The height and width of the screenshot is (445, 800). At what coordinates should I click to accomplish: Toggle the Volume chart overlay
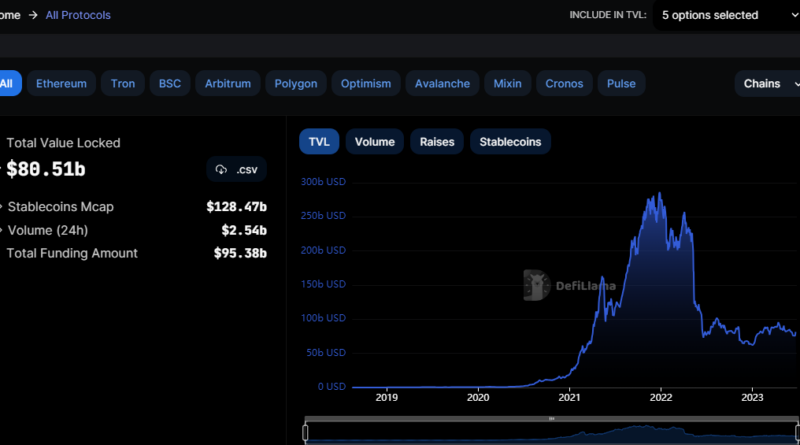point(375,142)
